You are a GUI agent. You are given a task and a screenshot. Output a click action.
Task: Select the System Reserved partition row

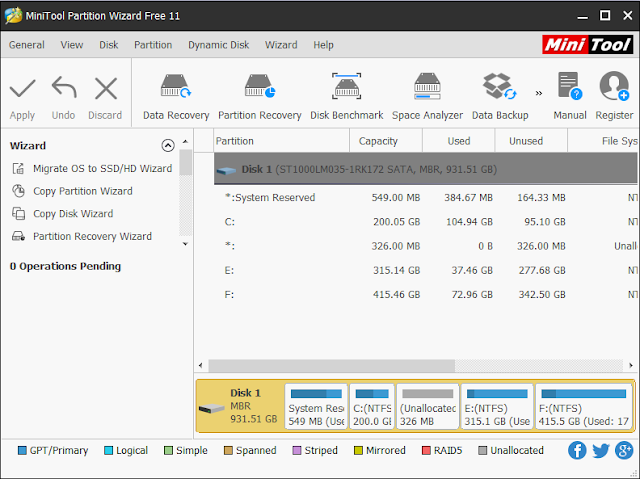click(426, 197)
